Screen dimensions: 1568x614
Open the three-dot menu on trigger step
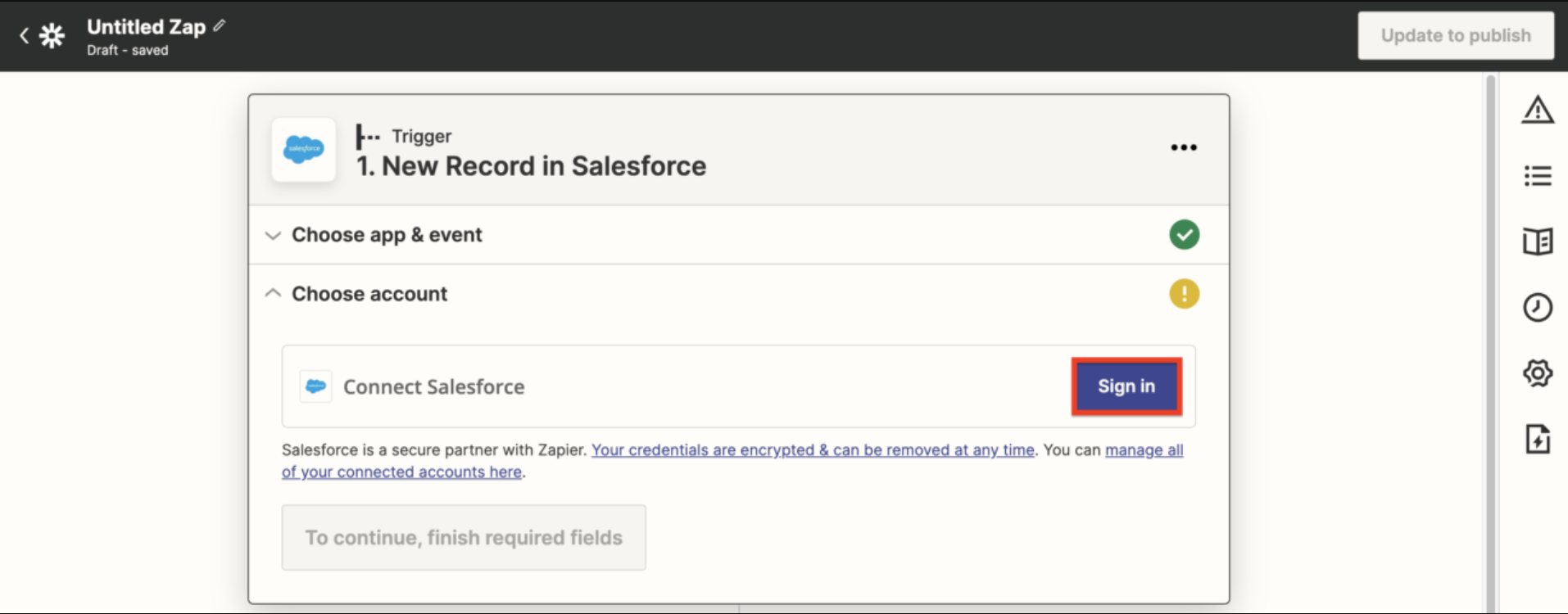(x=1184, y=147)
